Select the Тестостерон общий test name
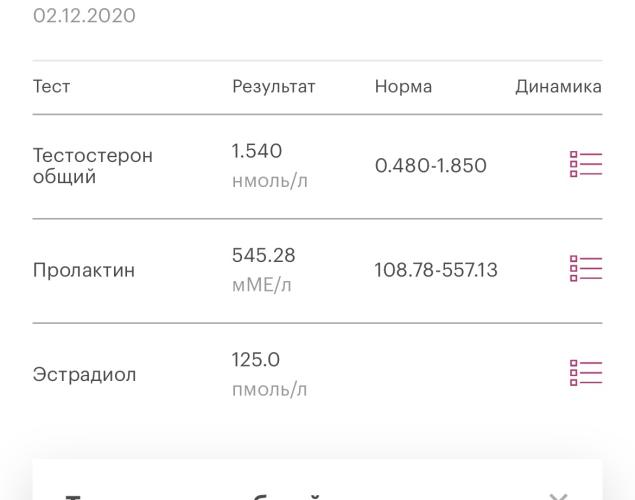635x500 pixels. click(93, 166)
